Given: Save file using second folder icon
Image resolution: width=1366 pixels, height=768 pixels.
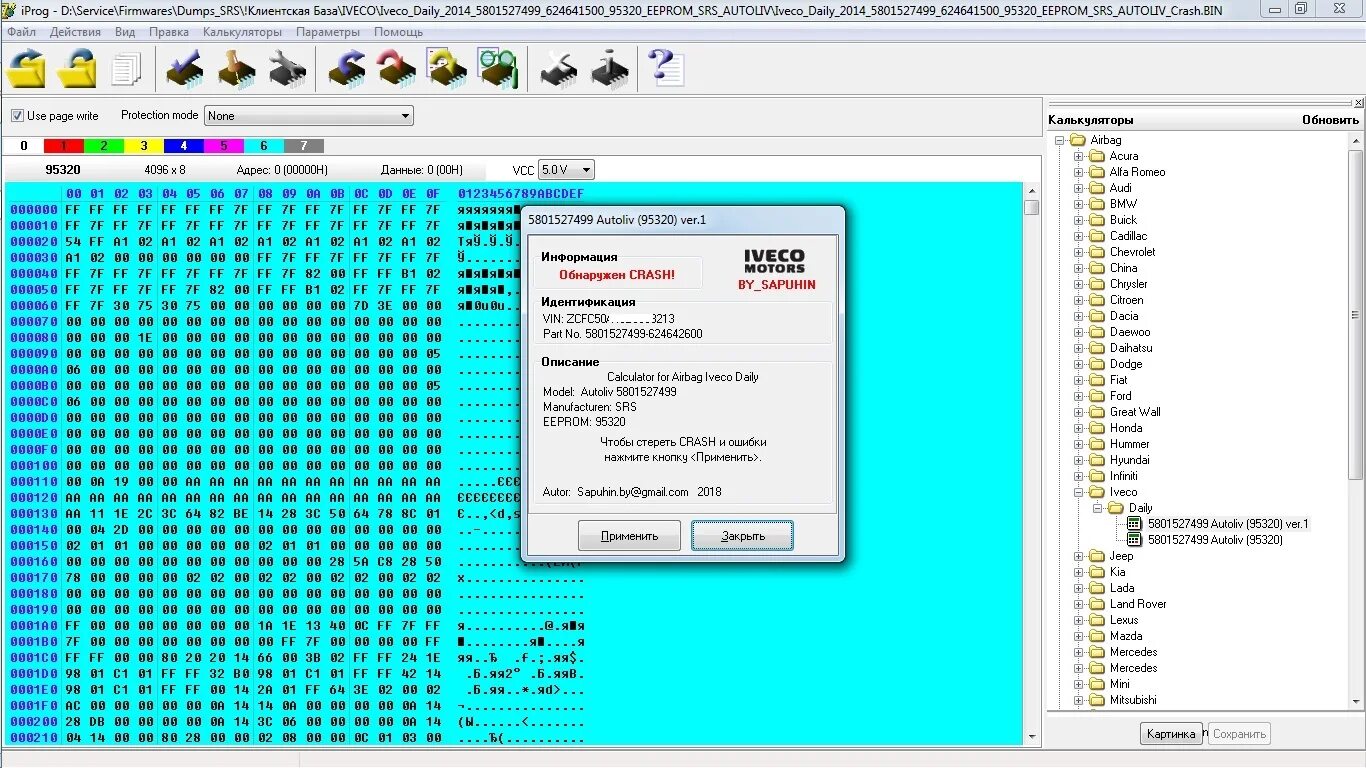Looking at the screenshot, I should point(77,68).
